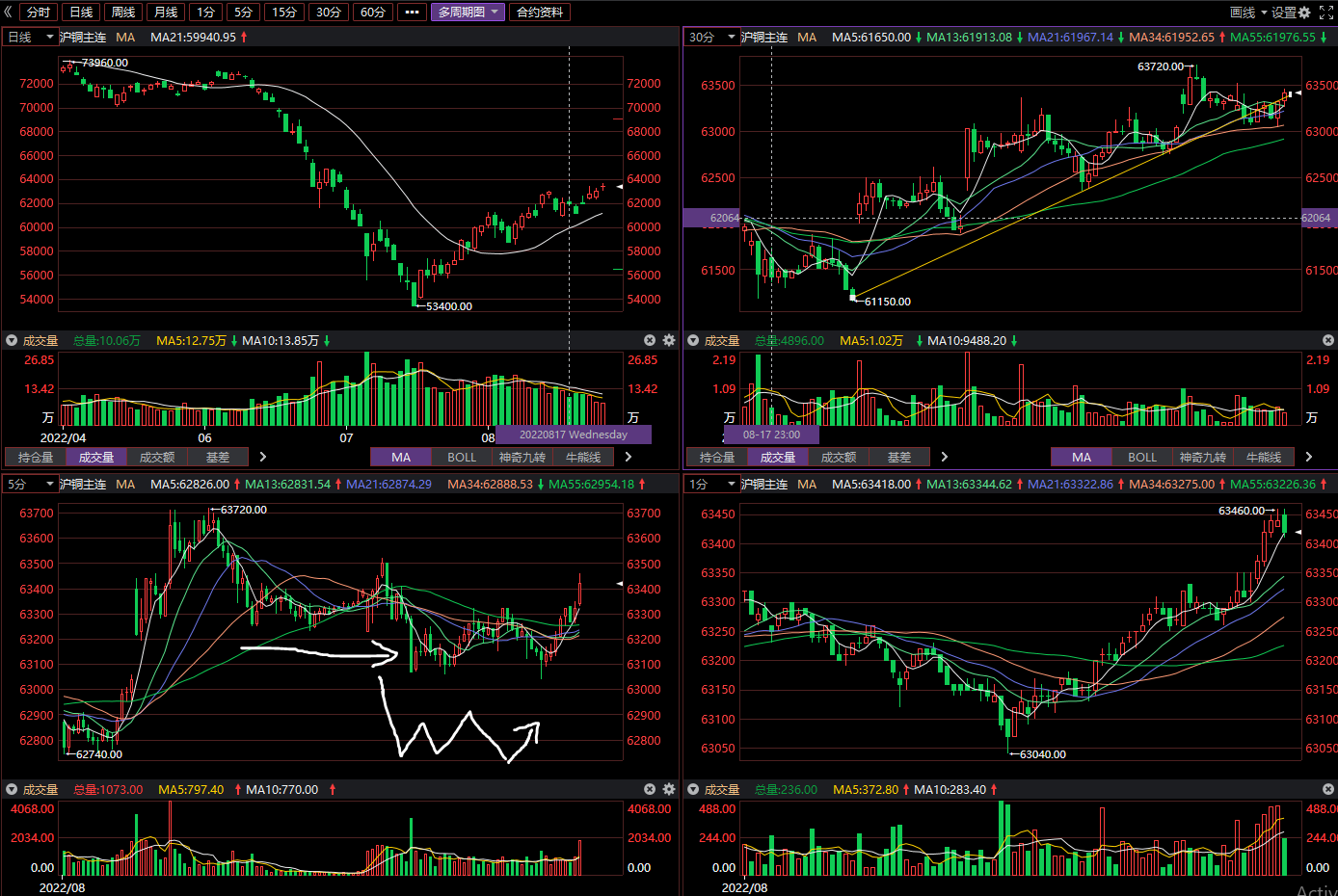The height and width of the screenshot is (896, 1338).
Task: Open indicator settings gear in the 5分 成交量 header
Action: [669, 789]
